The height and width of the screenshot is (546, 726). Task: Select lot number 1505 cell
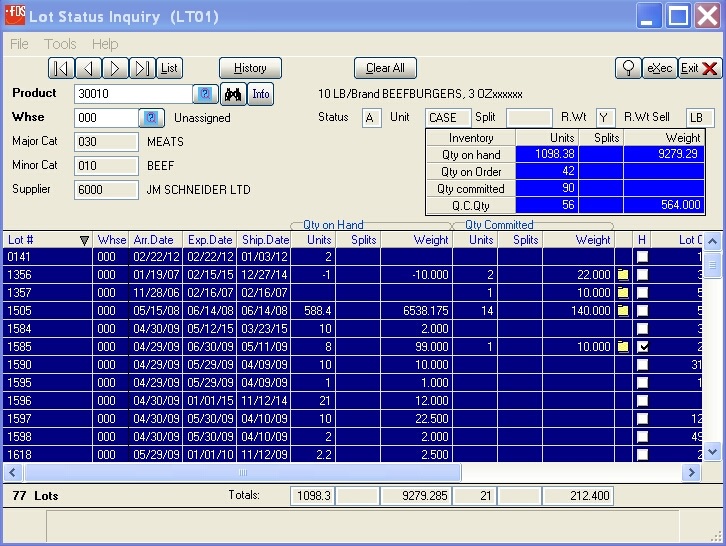pyautogui.click(x=48, y=311)
